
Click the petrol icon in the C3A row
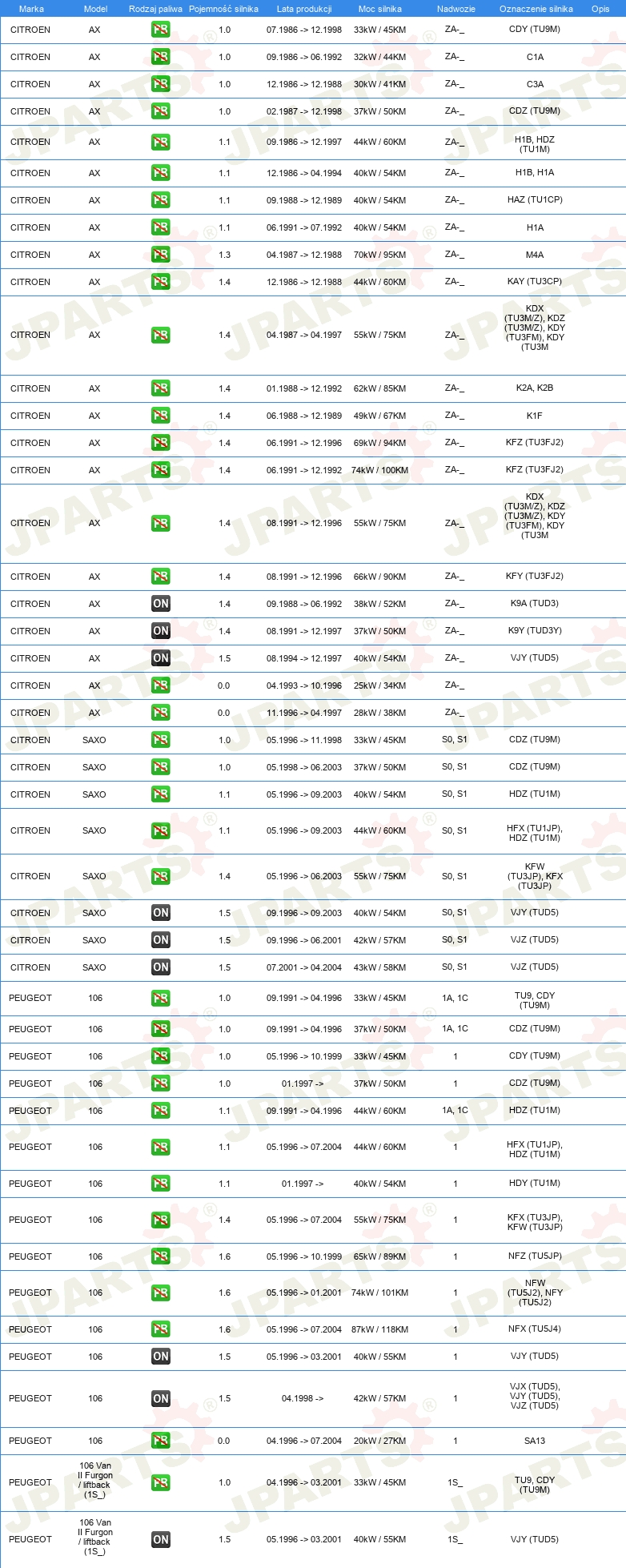pos(161,84)
